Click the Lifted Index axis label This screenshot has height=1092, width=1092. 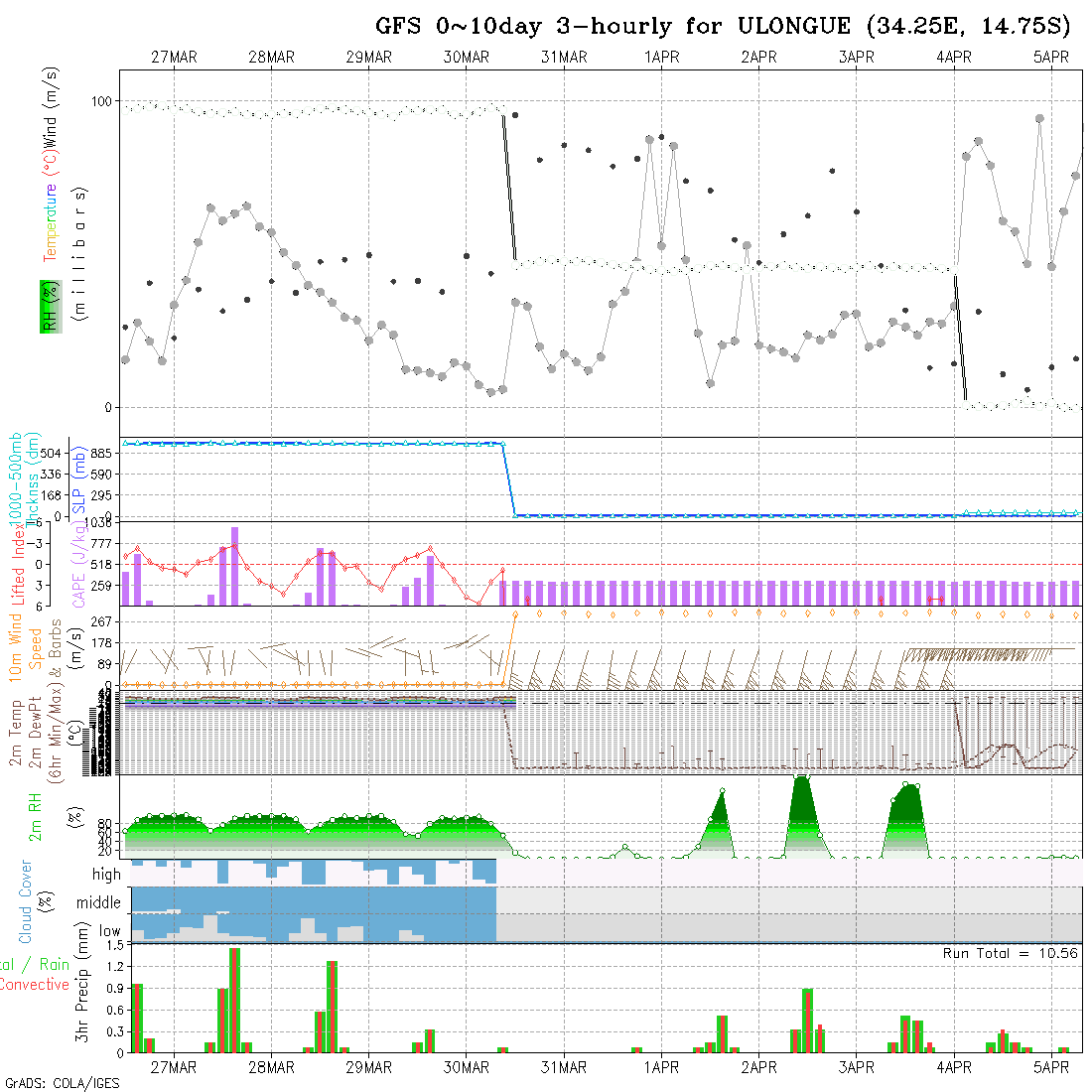pos(16,561)
